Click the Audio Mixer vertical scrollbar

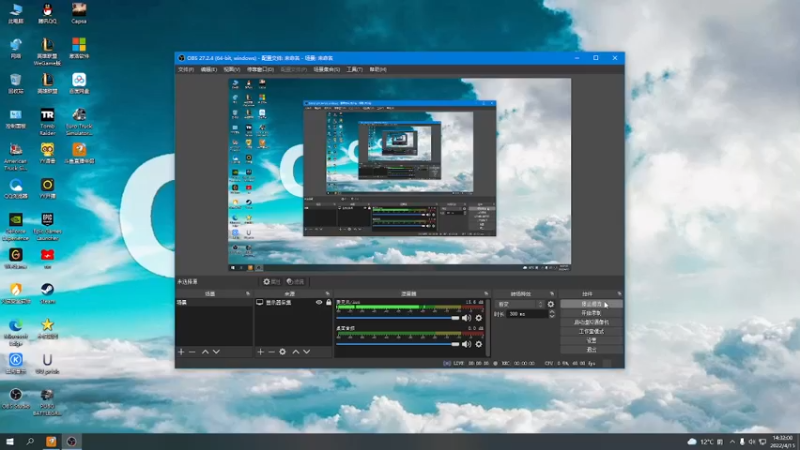[488, 328]
